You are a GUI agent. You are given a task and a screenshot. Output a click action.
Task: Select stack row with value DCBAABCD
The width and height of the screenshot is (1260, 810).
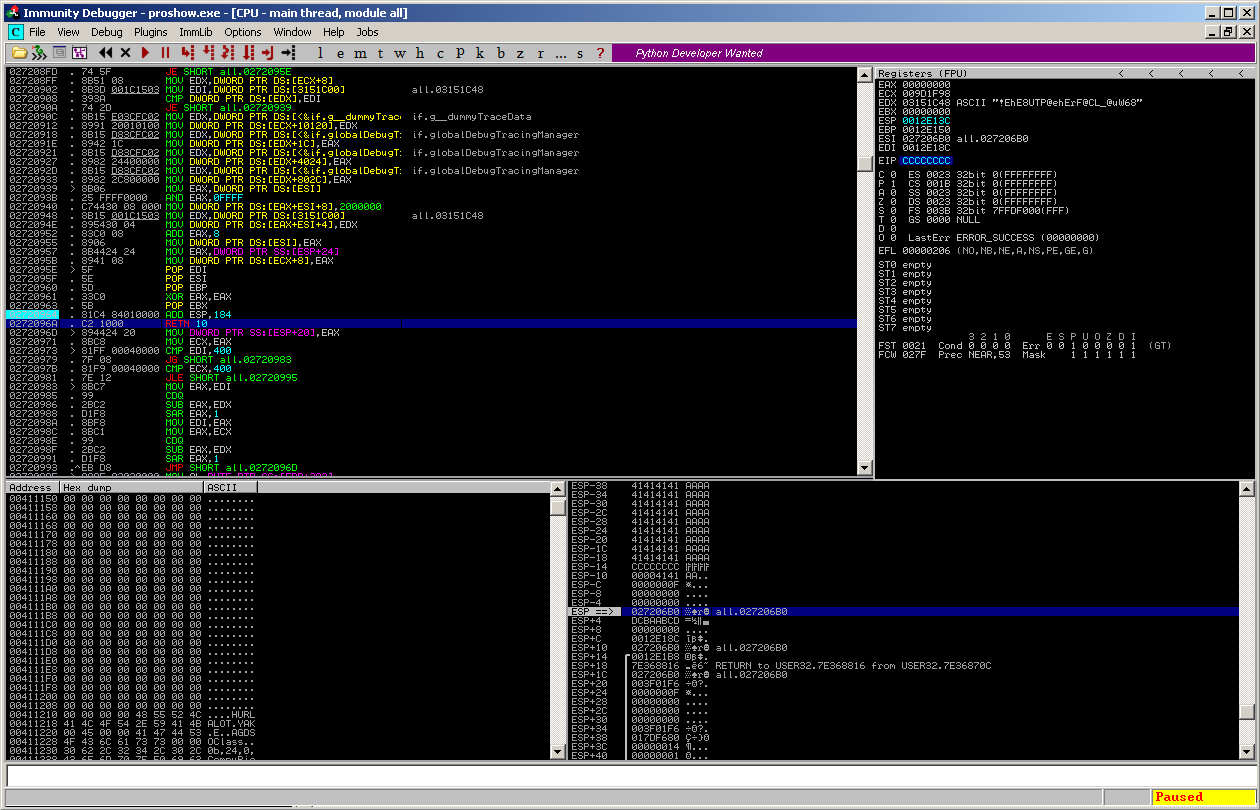[903, 620]
